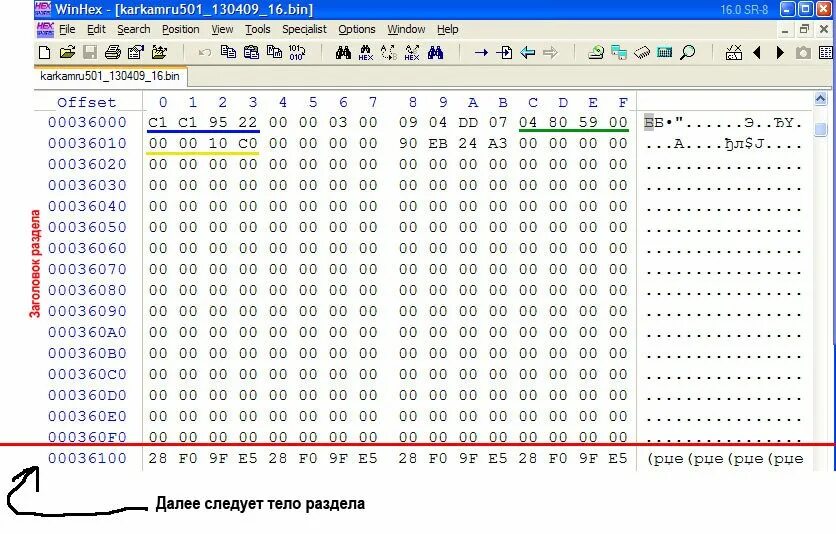Open Find Hex Values binoculars icon

[x=366, y=52]
